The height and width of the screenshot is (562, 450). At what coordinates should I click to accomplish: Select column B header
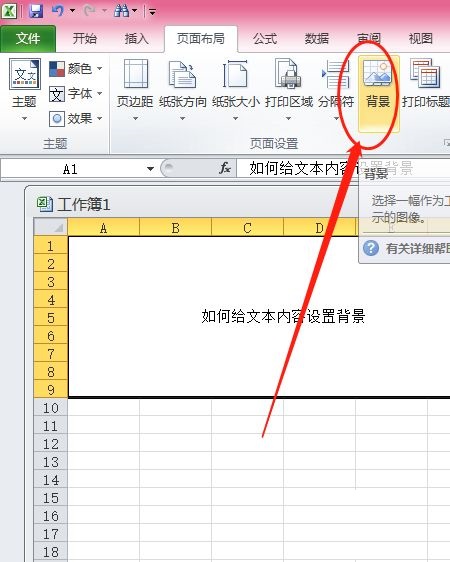(x=176, y=227)
